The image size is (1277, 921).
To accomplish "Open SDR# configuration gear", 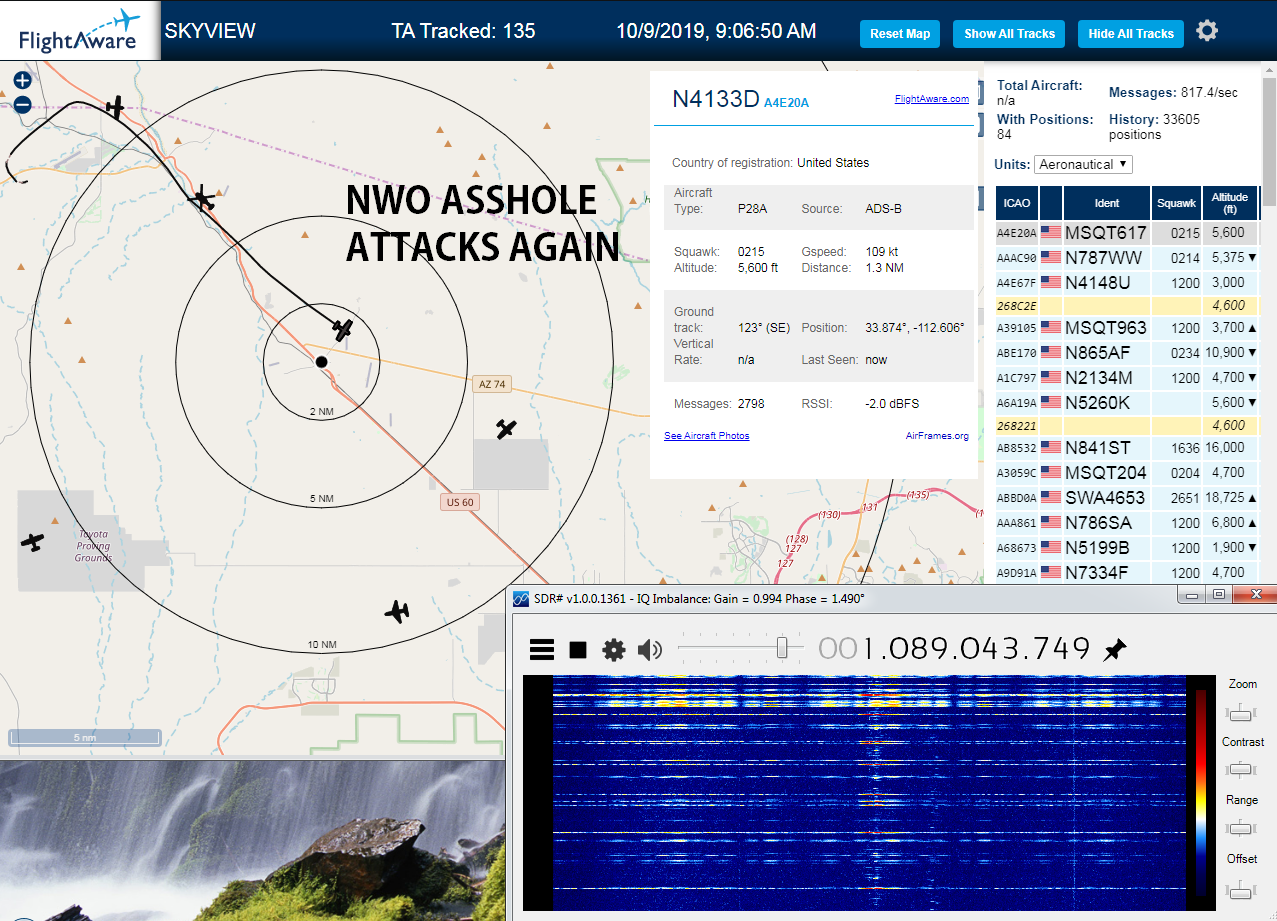I will tap(613, 650).
